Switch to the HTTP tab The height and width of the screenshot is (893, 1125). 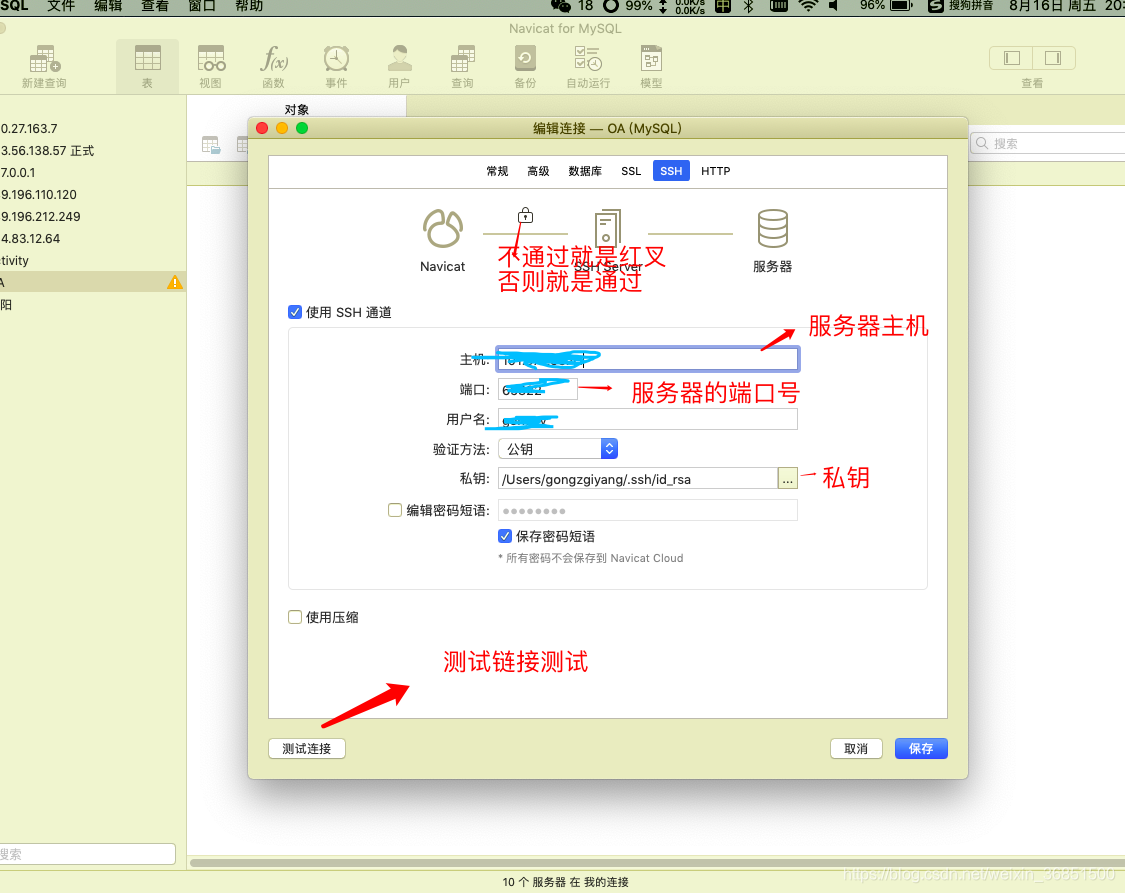click(715, 171)
